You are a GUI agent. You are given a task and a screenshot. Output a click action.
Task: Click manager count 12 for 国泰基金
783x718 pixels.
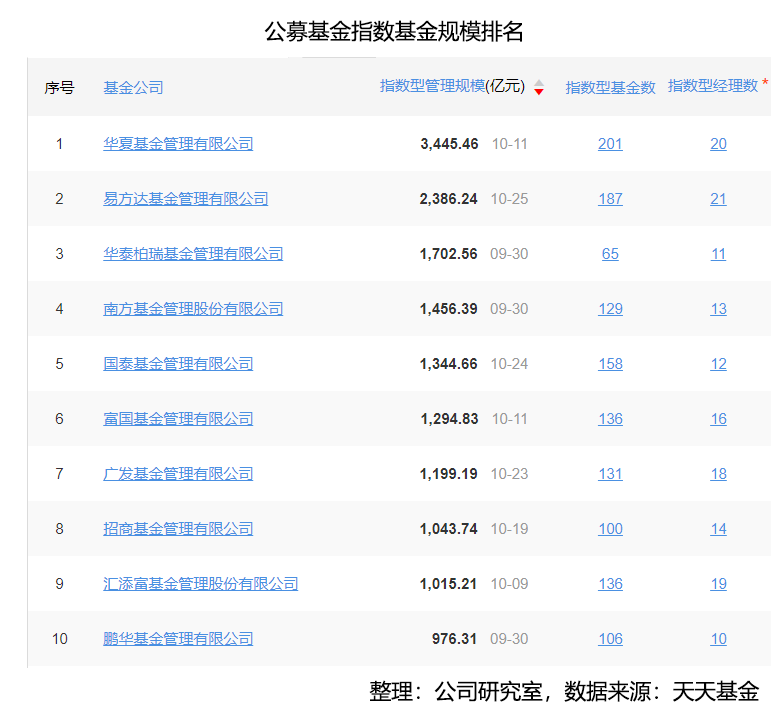click(x=718, y=363)
